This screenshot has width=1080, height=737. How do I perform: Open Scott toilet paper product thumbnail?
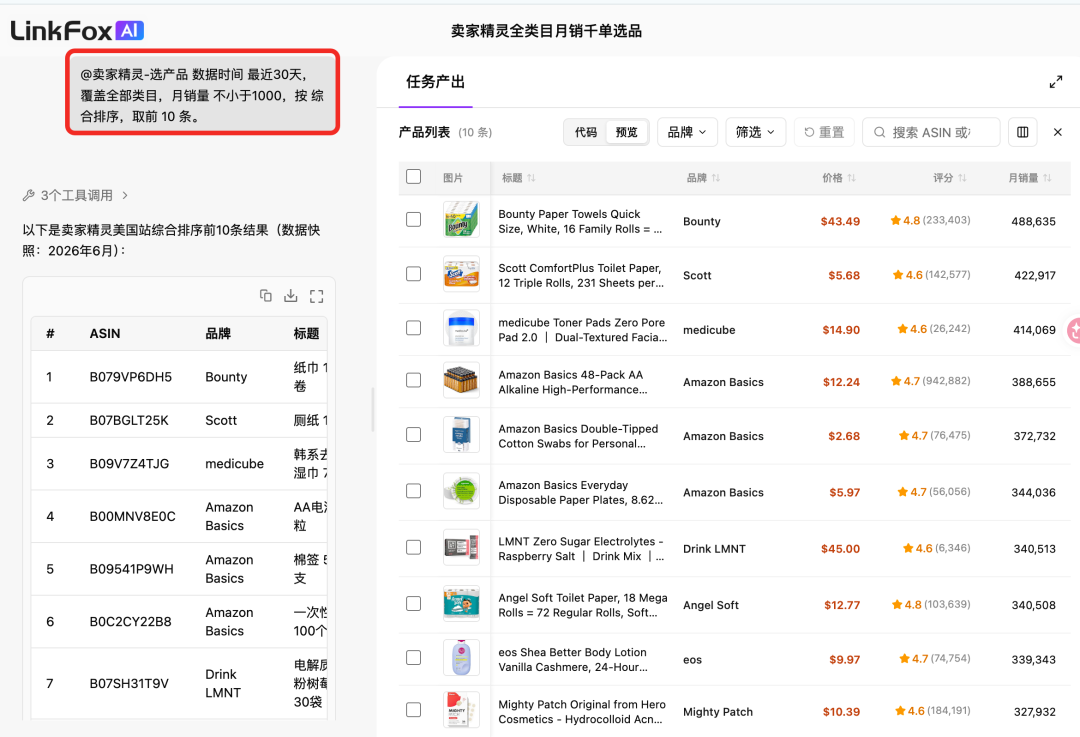coord(461,274)
